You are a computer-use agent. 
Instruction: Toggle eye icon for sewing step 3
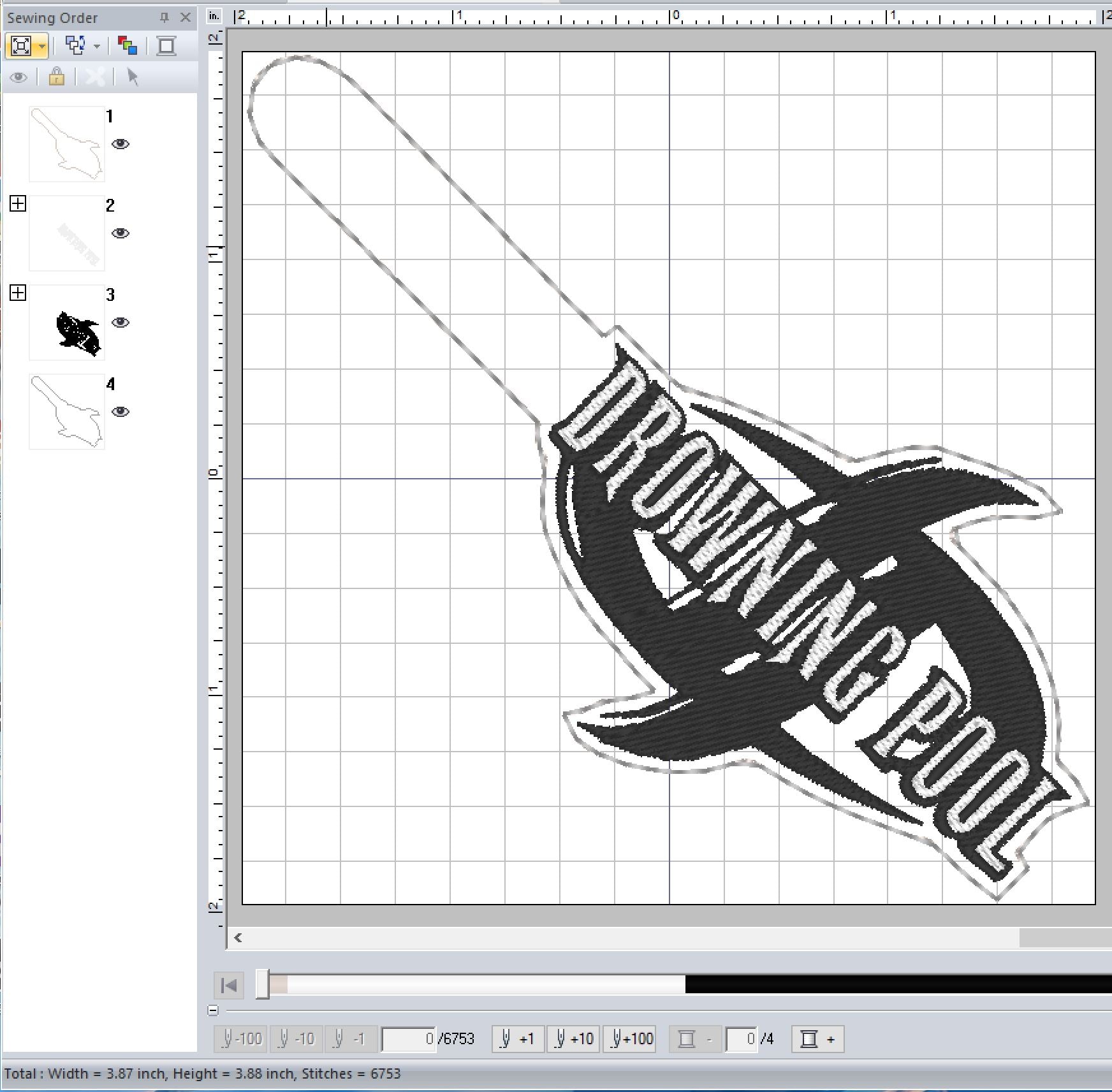(121, 323)
